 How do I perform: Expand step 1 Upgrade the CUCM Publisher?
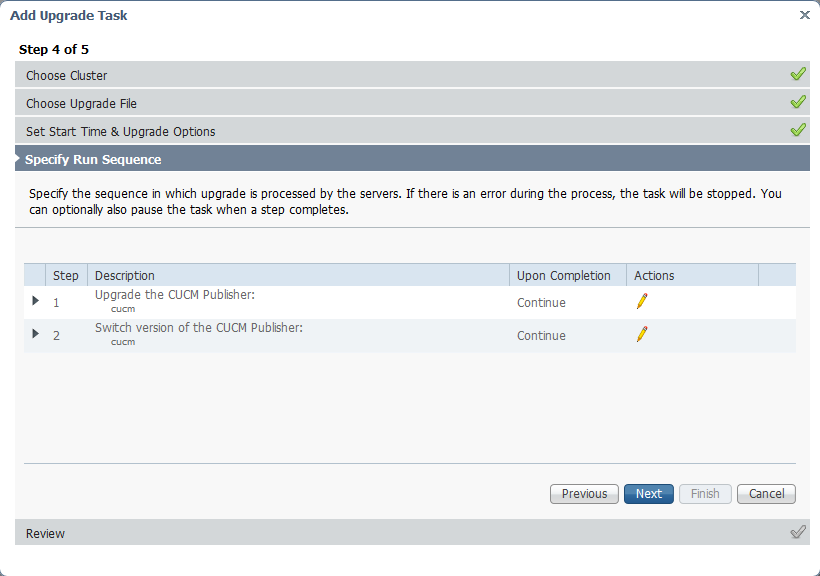[x=36, y=301]
